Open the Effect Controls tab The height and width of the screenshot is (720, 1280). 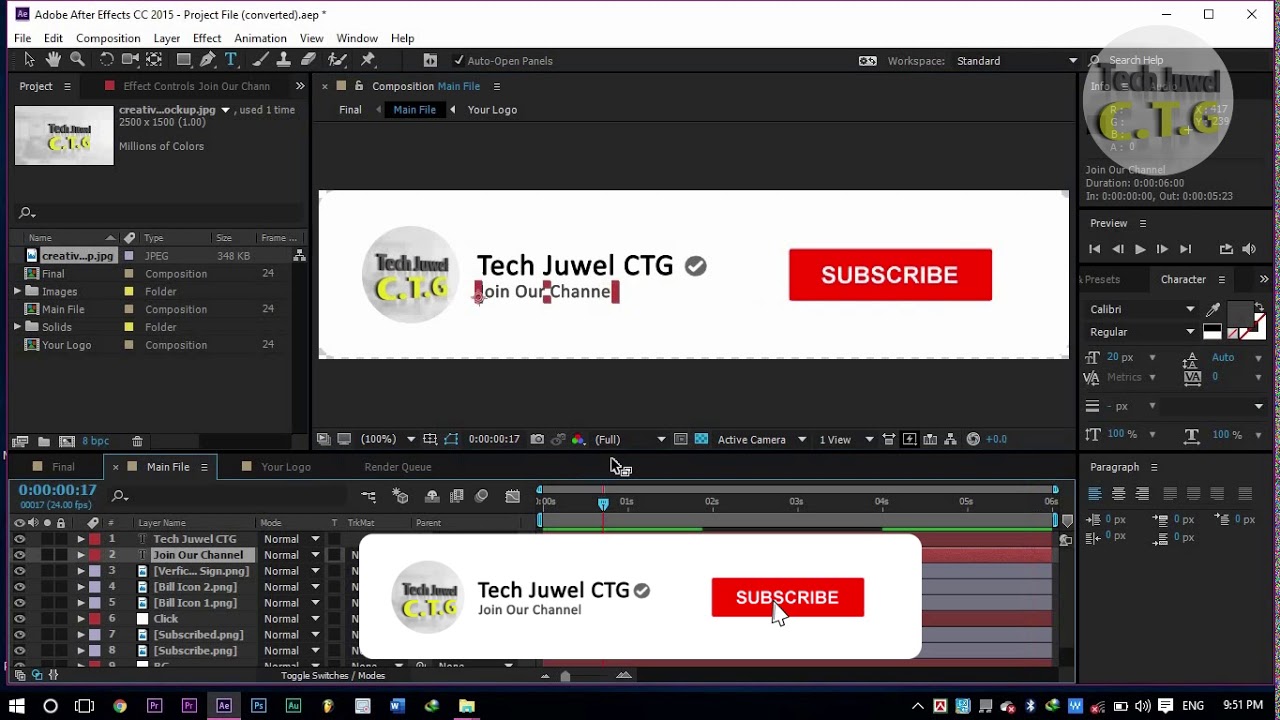[x=196, y=86]
